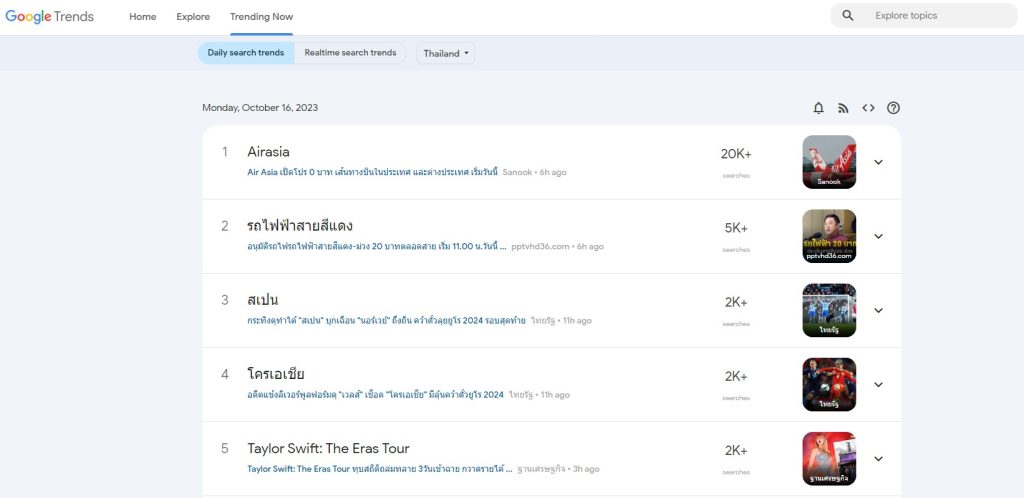Expand the Airasia trend row
Image resolution: width=1024 pixels, height=498 pixels.
coord(878,162)
